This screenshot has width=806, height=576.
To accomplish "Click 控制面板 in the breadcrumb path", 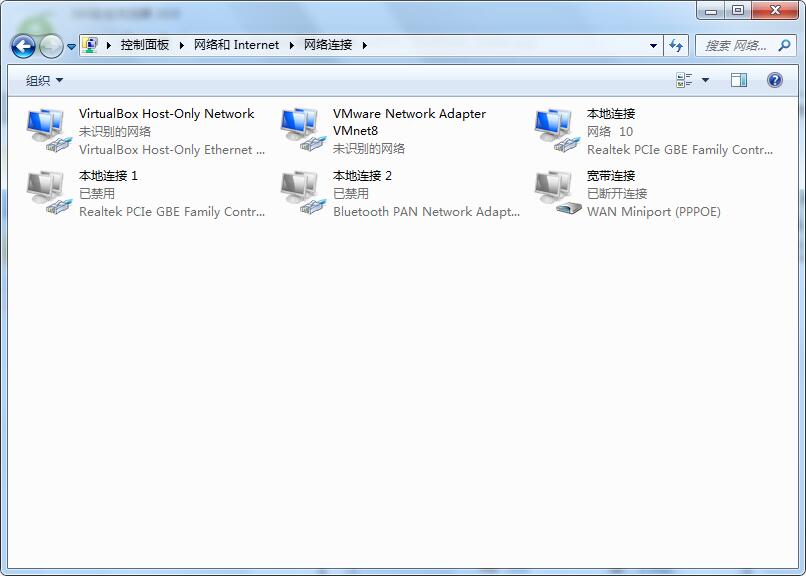I will 145,45.
